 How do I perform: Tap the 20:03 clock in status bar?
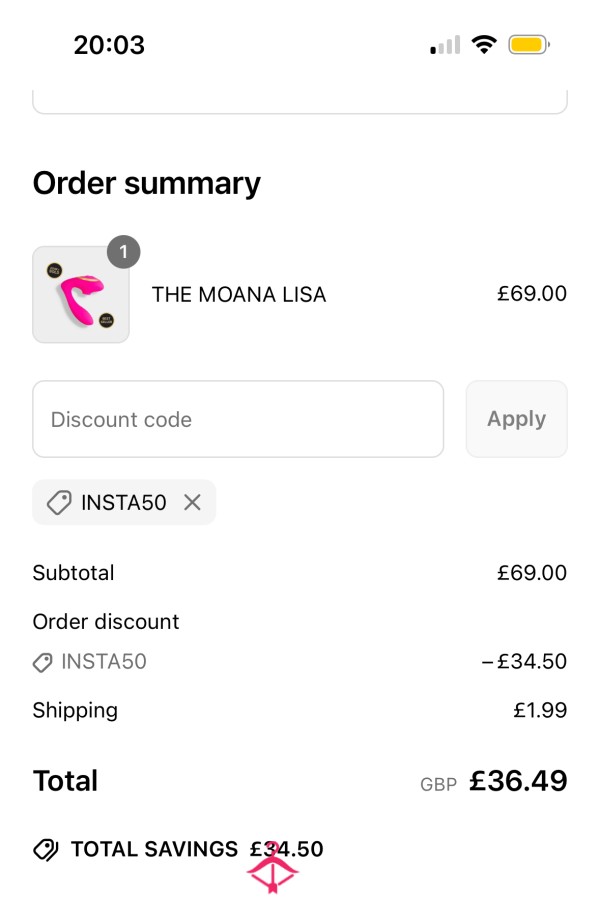click(x=109, y=45)
